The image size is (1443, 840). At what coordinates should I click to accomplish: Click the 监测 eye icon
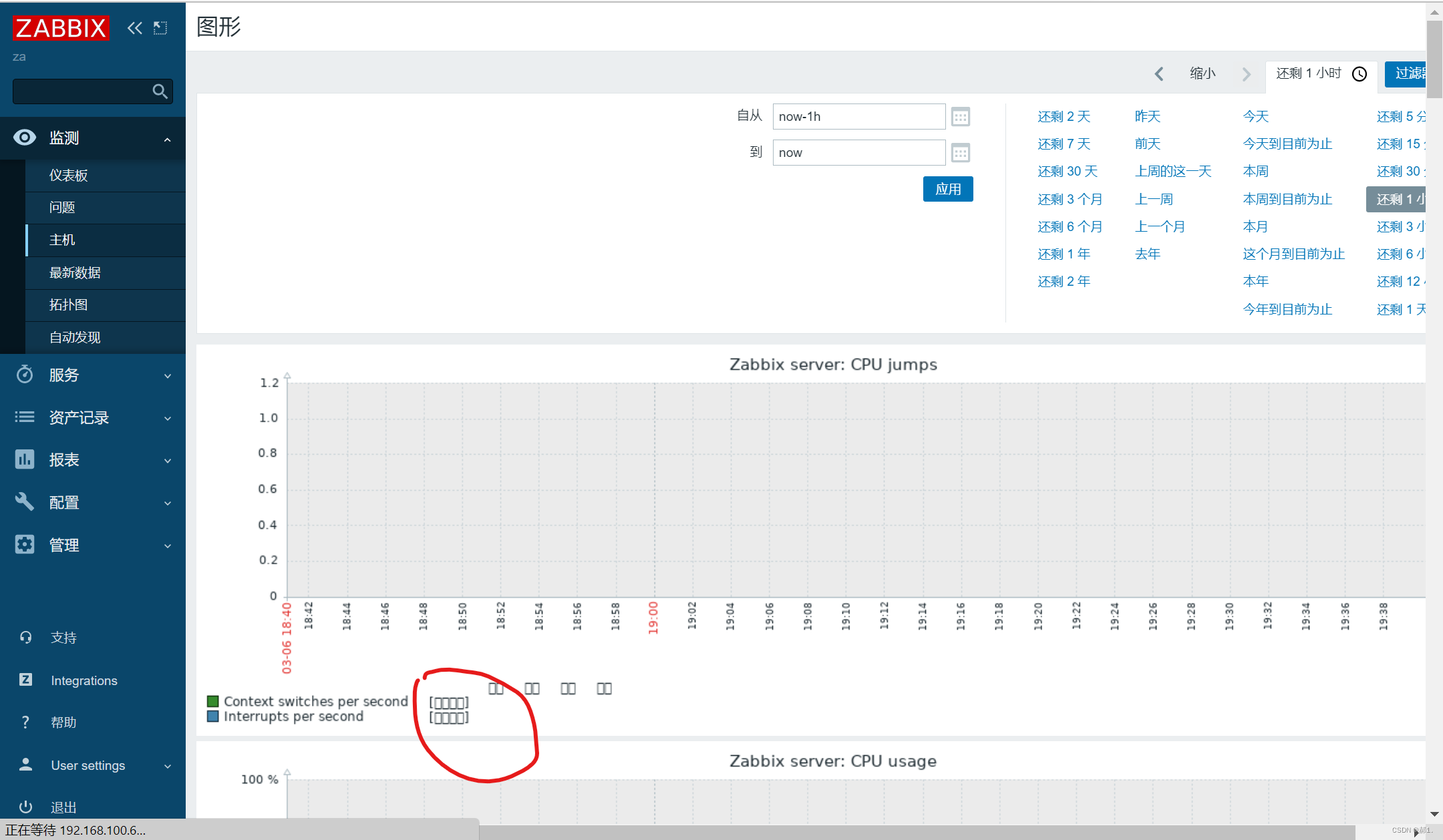(x=24, y=138)
